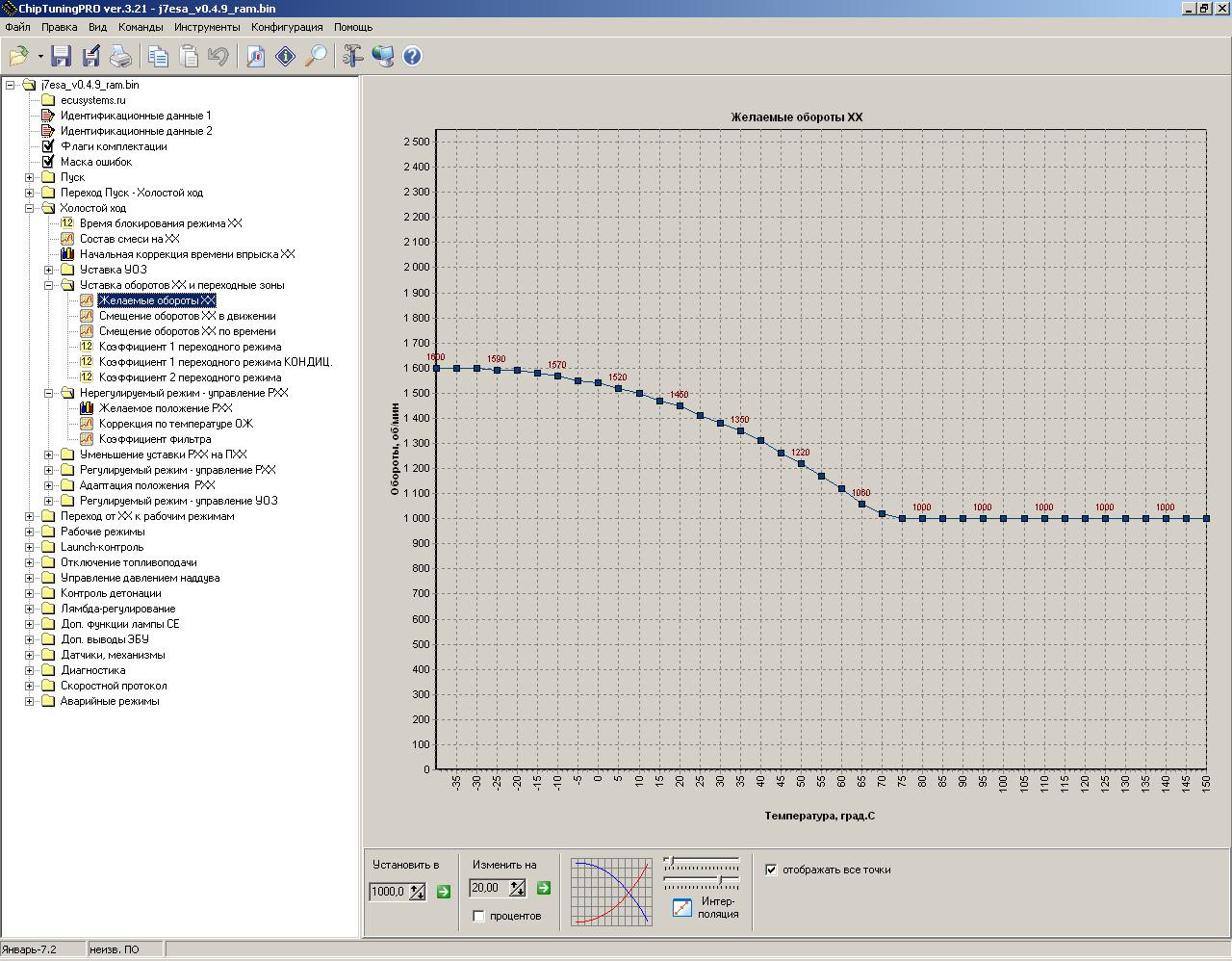Click the printer icon in toolbar

[120, 57]
